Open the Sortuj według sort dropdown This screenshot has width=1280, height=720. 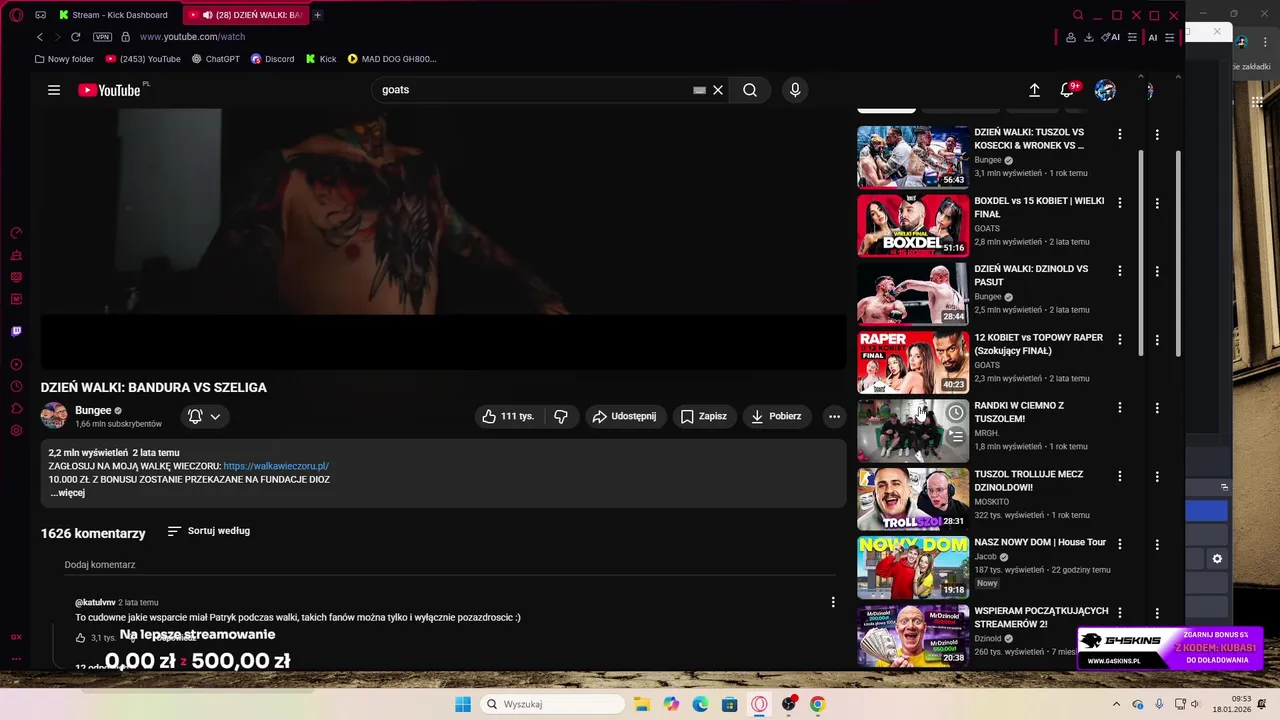(209, 531)
